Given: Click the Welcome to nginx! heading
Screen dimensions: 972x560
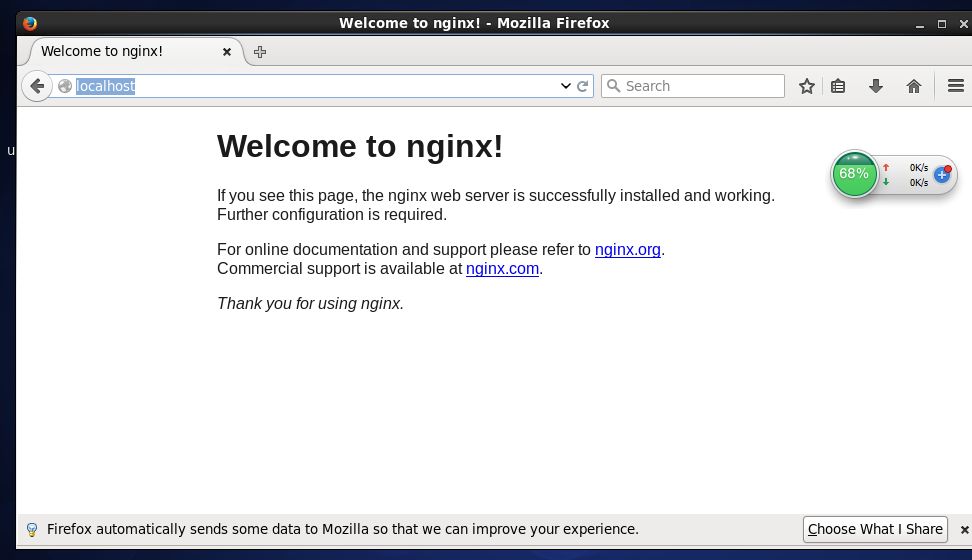Looking at the screenshot, I should tap(360, 146).
